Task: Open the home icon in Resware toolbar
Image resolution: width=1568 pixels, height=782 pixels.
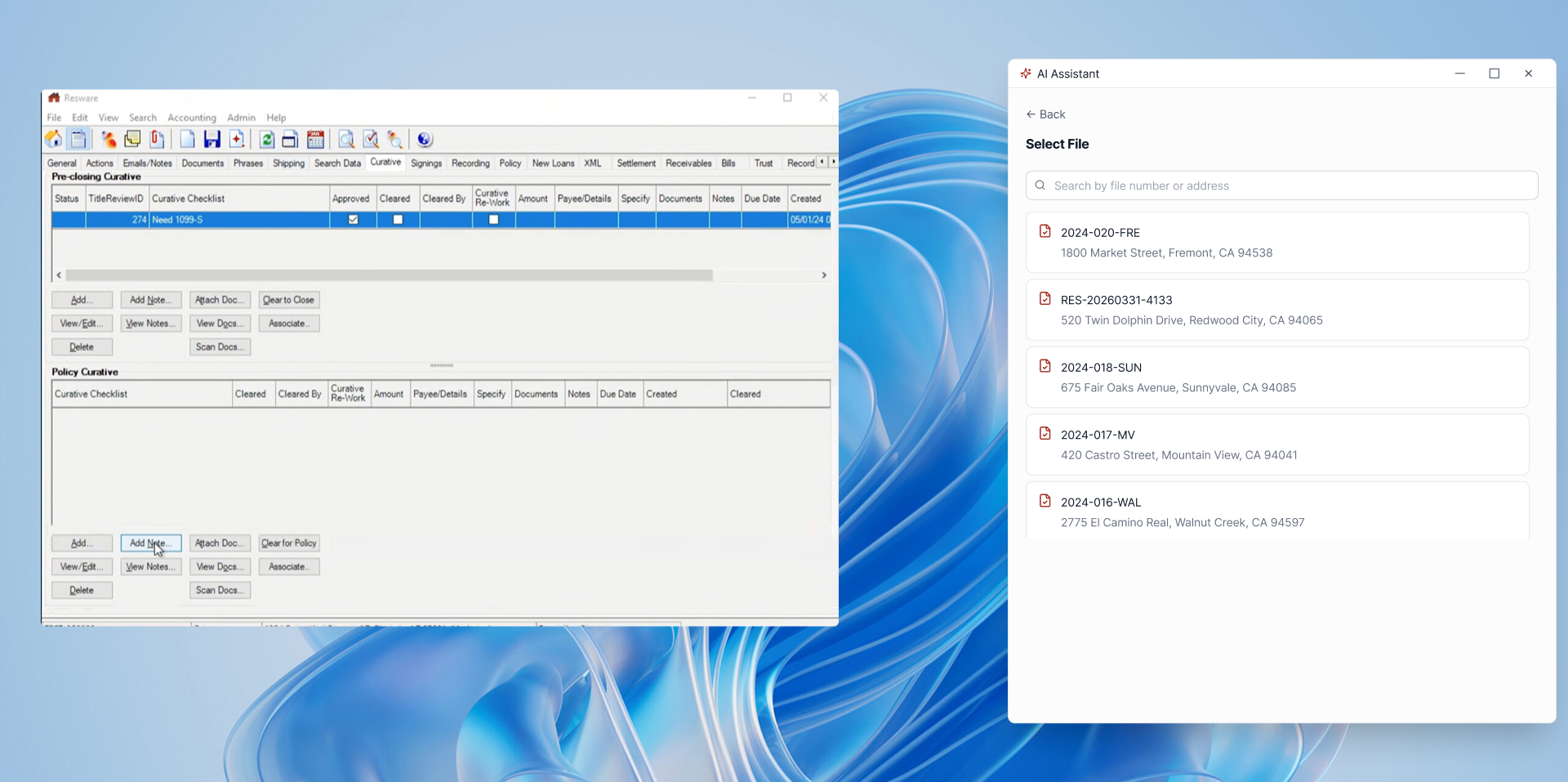Action: pyautogui.click(x=54, y=139)
